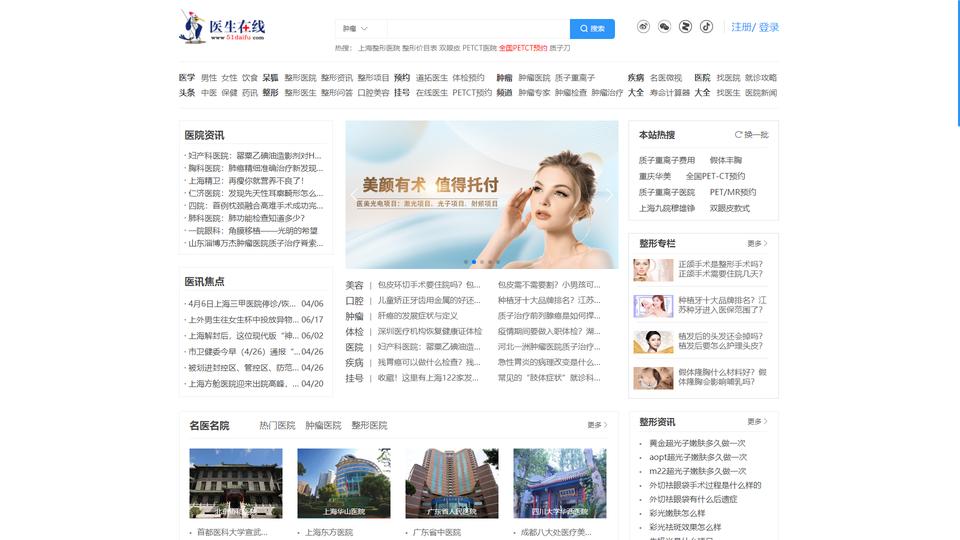Open article 深圳医疗机构恢复健康证体检

[430, 331]
